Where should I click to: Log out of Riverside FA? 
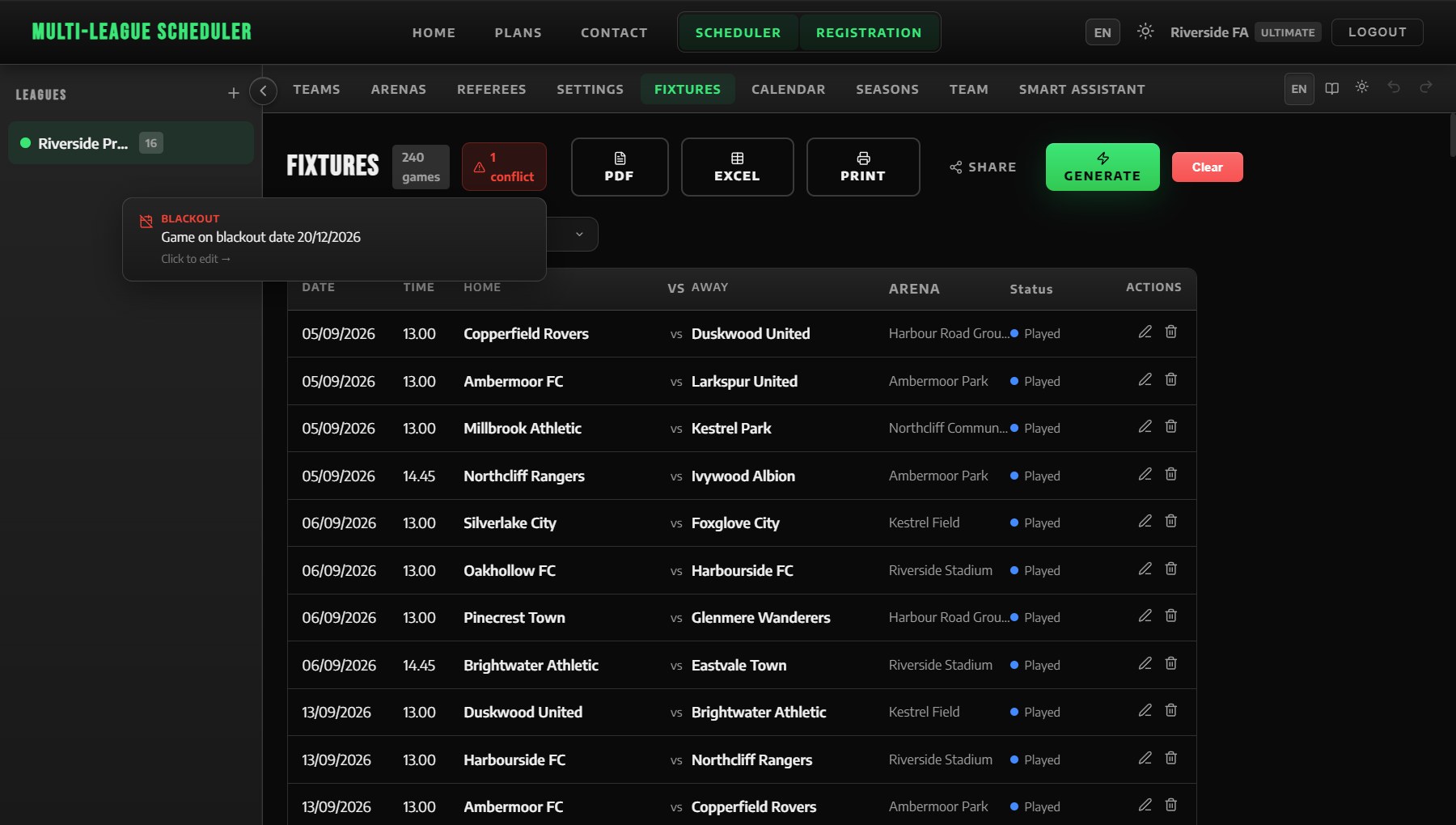pos(1377,32)
